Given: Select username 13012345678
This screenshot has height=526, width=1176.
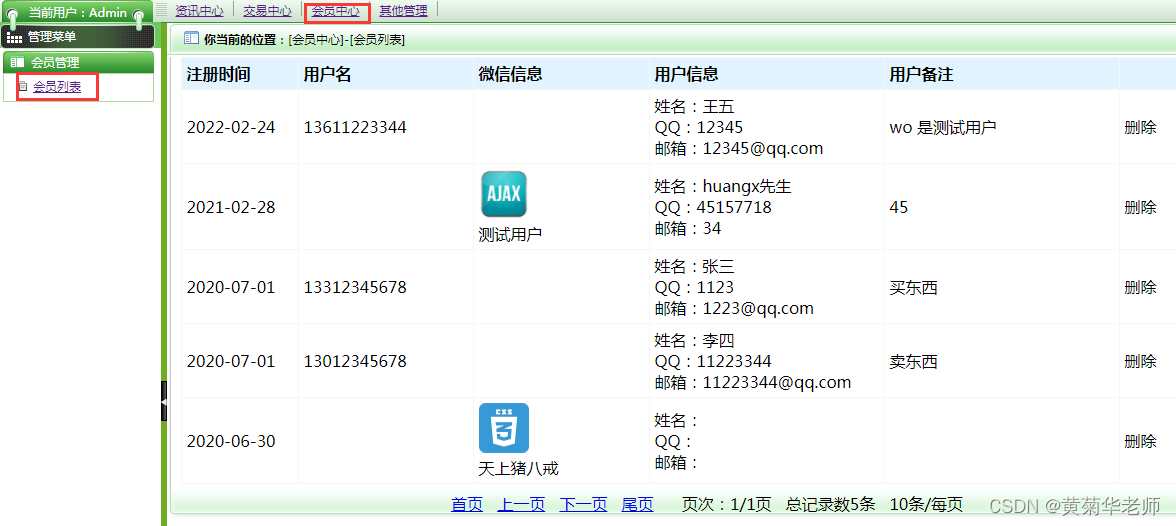Looking at the screenshot, I should [x=355, y=362].
